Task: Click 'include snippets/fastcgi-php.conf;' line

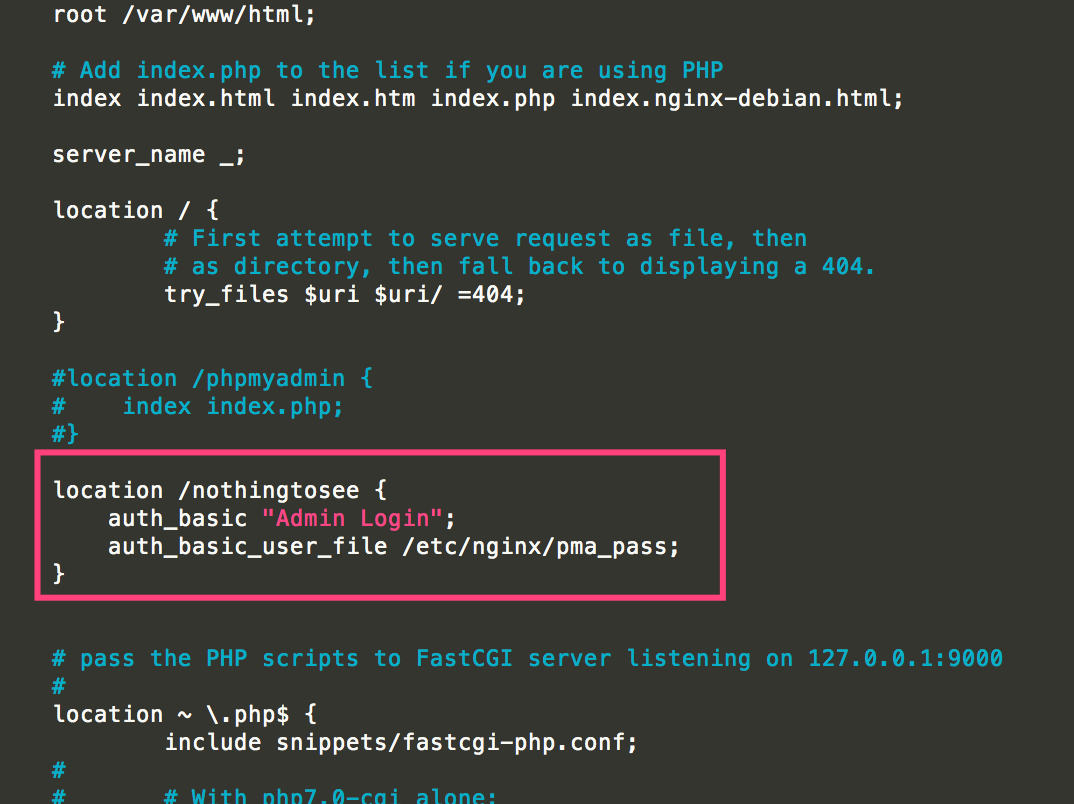Action: click(x=401, y=742)
